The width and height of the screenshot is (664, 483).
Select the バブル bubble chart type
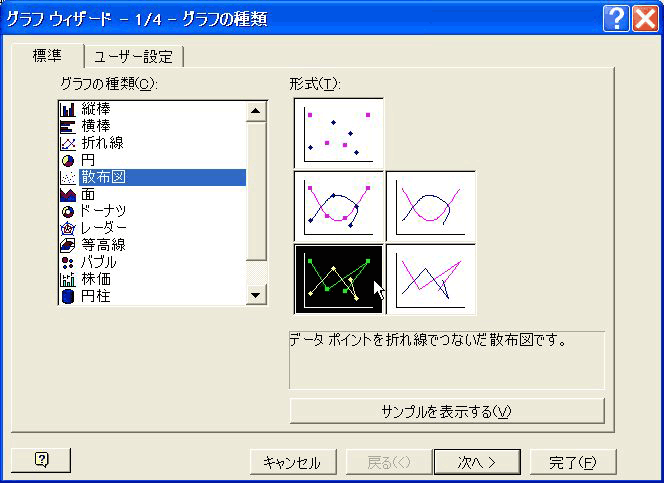pyautogui.click(x=99, y=262)
